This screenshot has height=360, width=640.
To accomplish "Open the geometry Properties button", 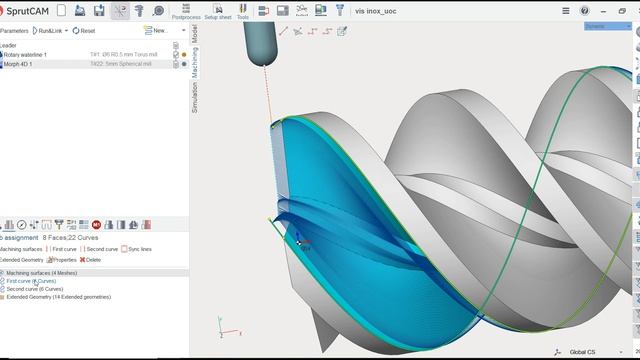I will pyautogui.click(x=62, y=260).
